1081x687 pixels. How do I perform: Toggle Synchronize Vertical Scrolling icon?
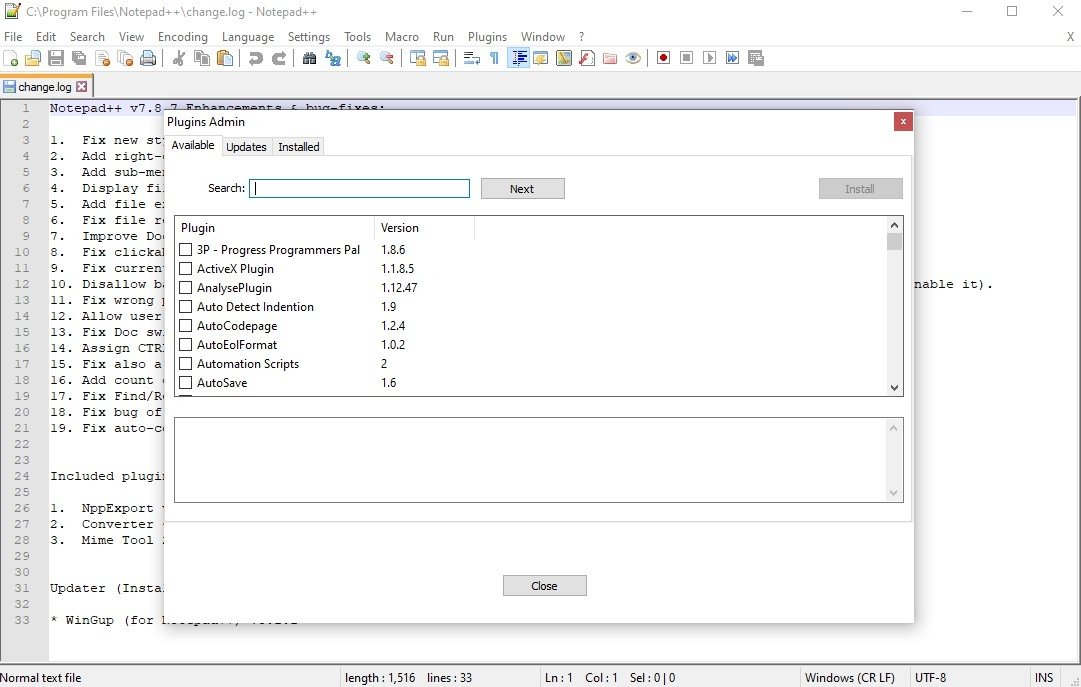(x=418, y=59)
